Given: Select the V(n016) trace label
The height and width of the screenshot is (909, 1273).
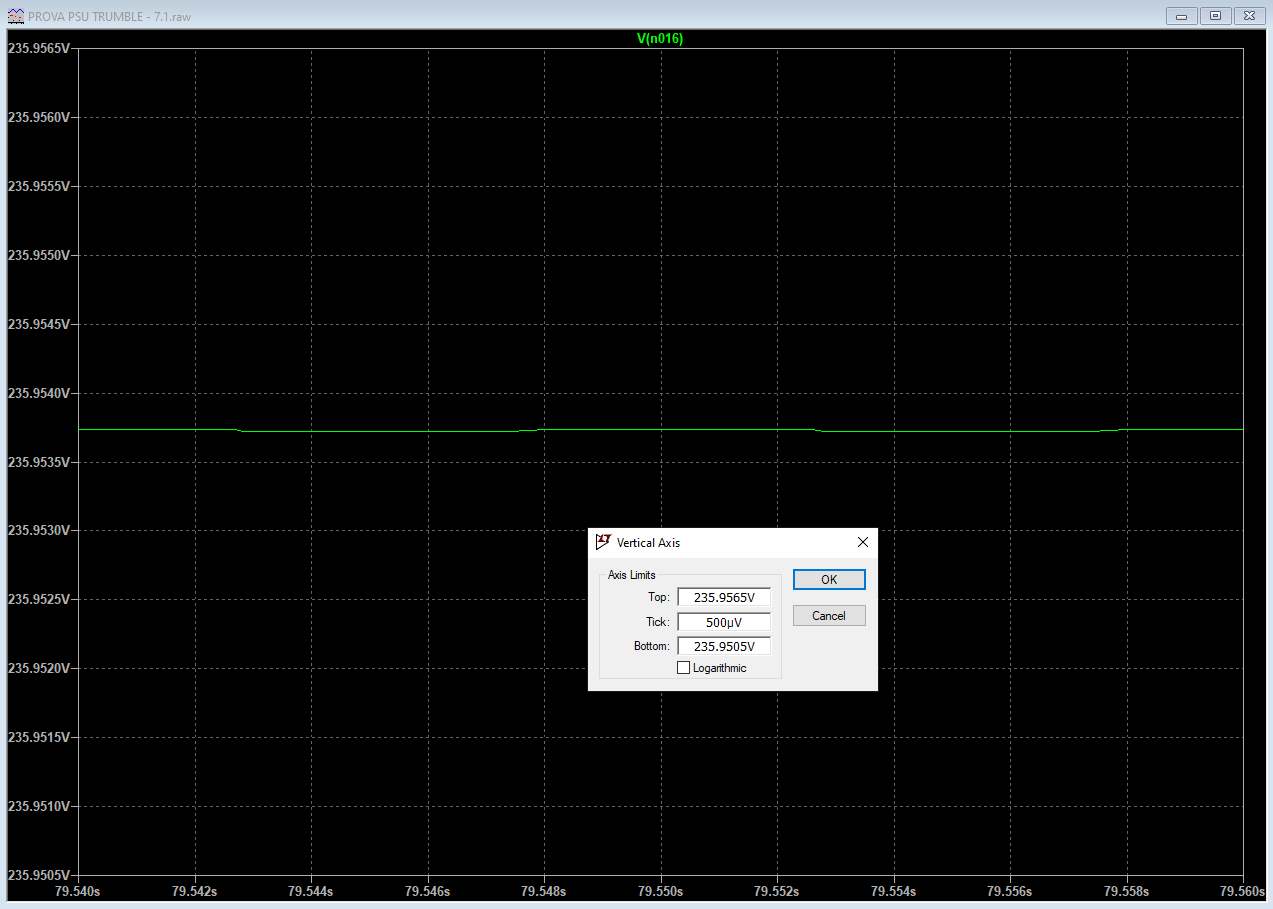Looking at the screenshot, I should [660, 38].
